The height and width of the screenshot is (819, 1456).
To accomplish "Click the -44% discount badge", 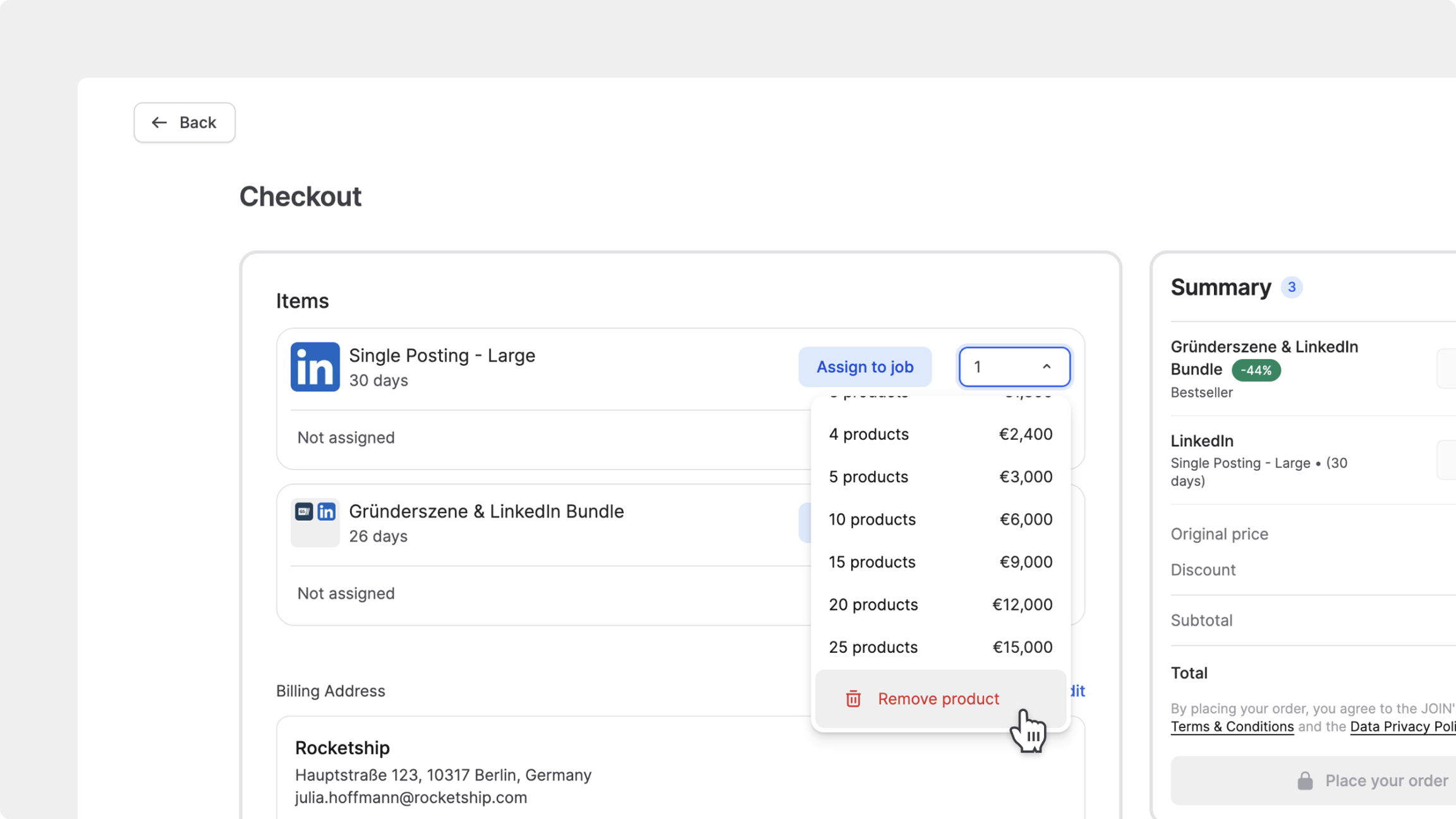I will pyautogui.click(x=1256, y=370).
